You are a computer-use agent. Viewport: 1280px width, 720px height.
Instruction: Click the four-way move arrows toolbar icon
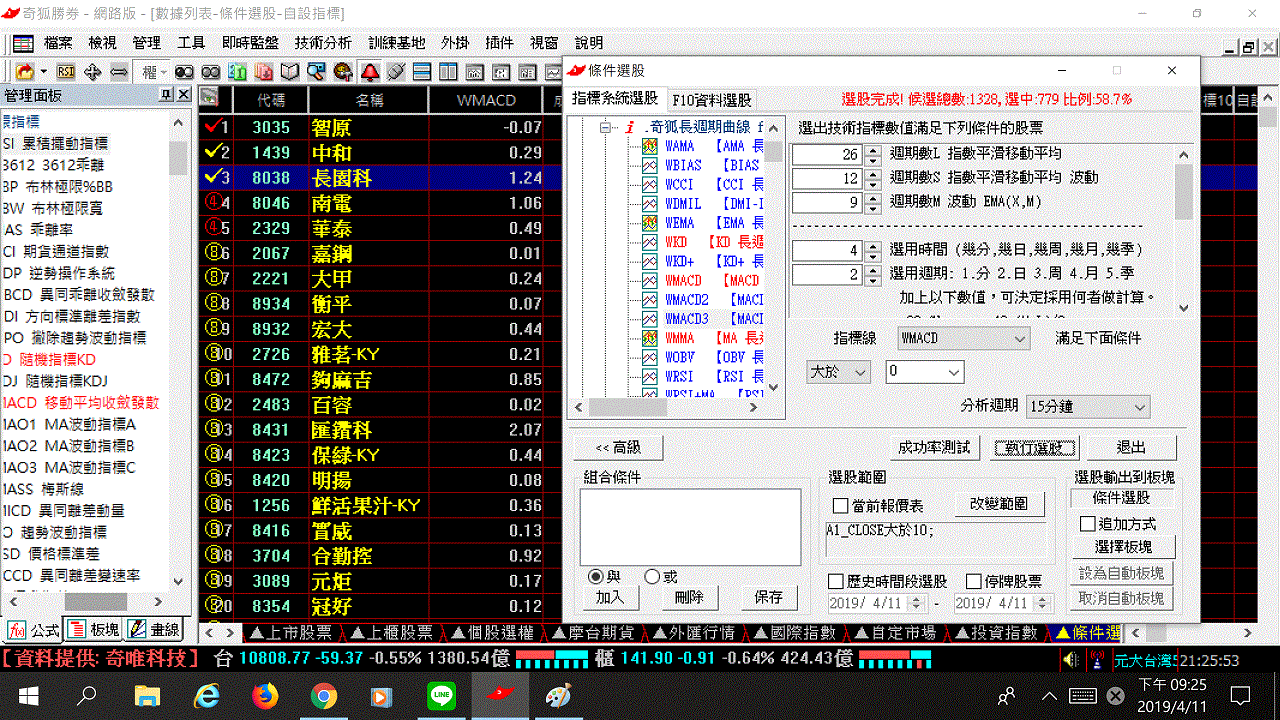click(x=92, y=72)
